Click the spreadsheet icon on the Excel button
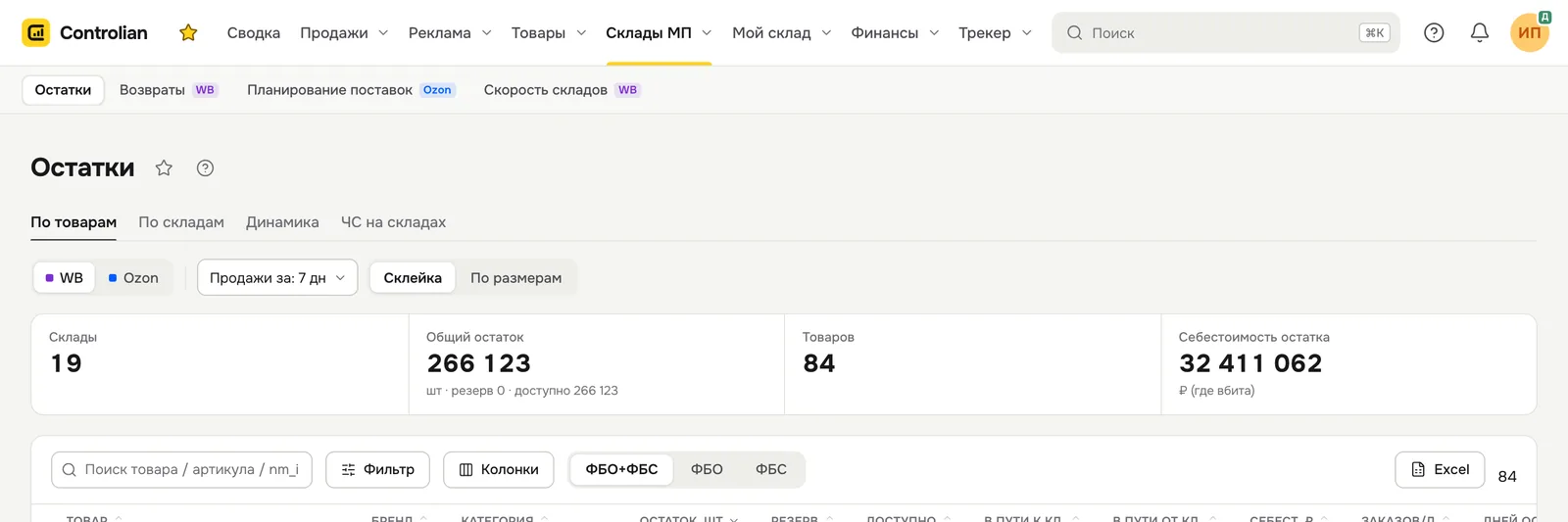 pyautogui.click(x=1418, y=470)
